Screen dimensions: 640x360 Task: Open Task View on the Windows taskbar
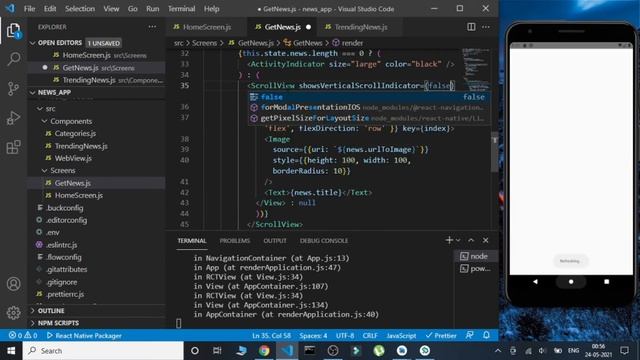click(x=217, y=351)
